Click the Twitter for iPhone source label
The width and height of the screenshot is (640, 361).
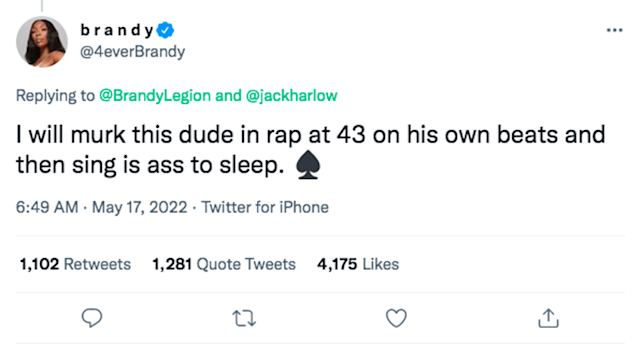[265, 207]
